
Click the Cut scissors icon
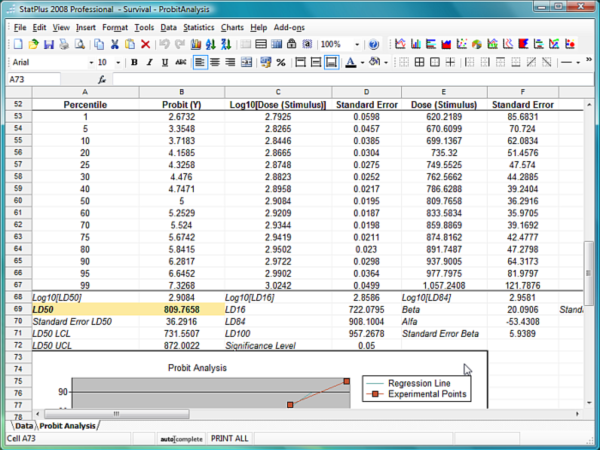[115, 44]
